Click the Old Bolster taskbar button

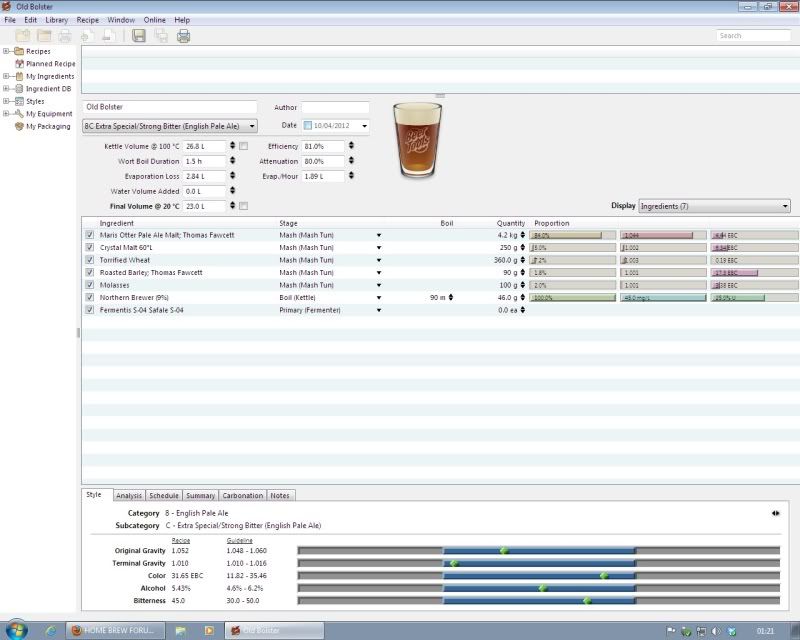point(274,630)
